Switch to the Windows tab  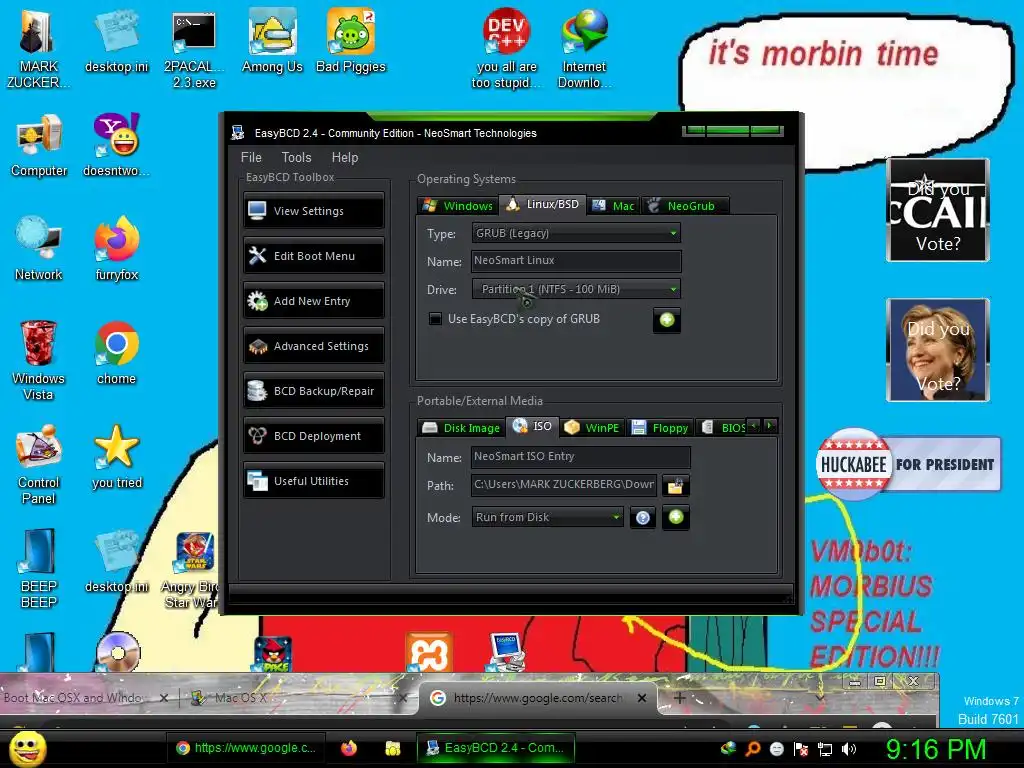click(x=458, y=206)
